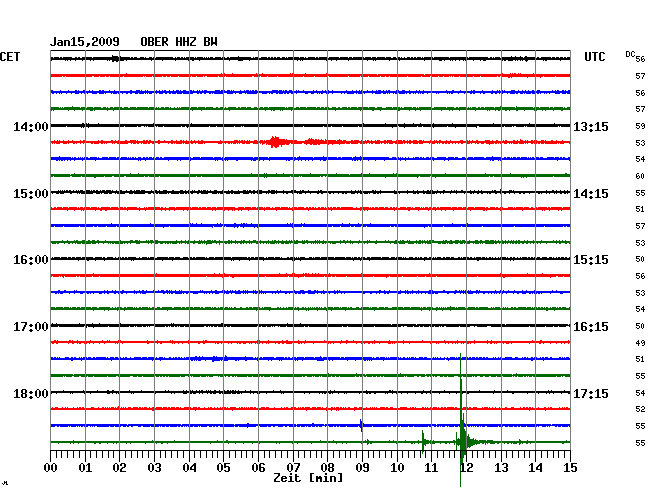This screenshot has height=494, width=650.
Task: Select the station label OBER HHZ BW
Action: tap(179, 42)
